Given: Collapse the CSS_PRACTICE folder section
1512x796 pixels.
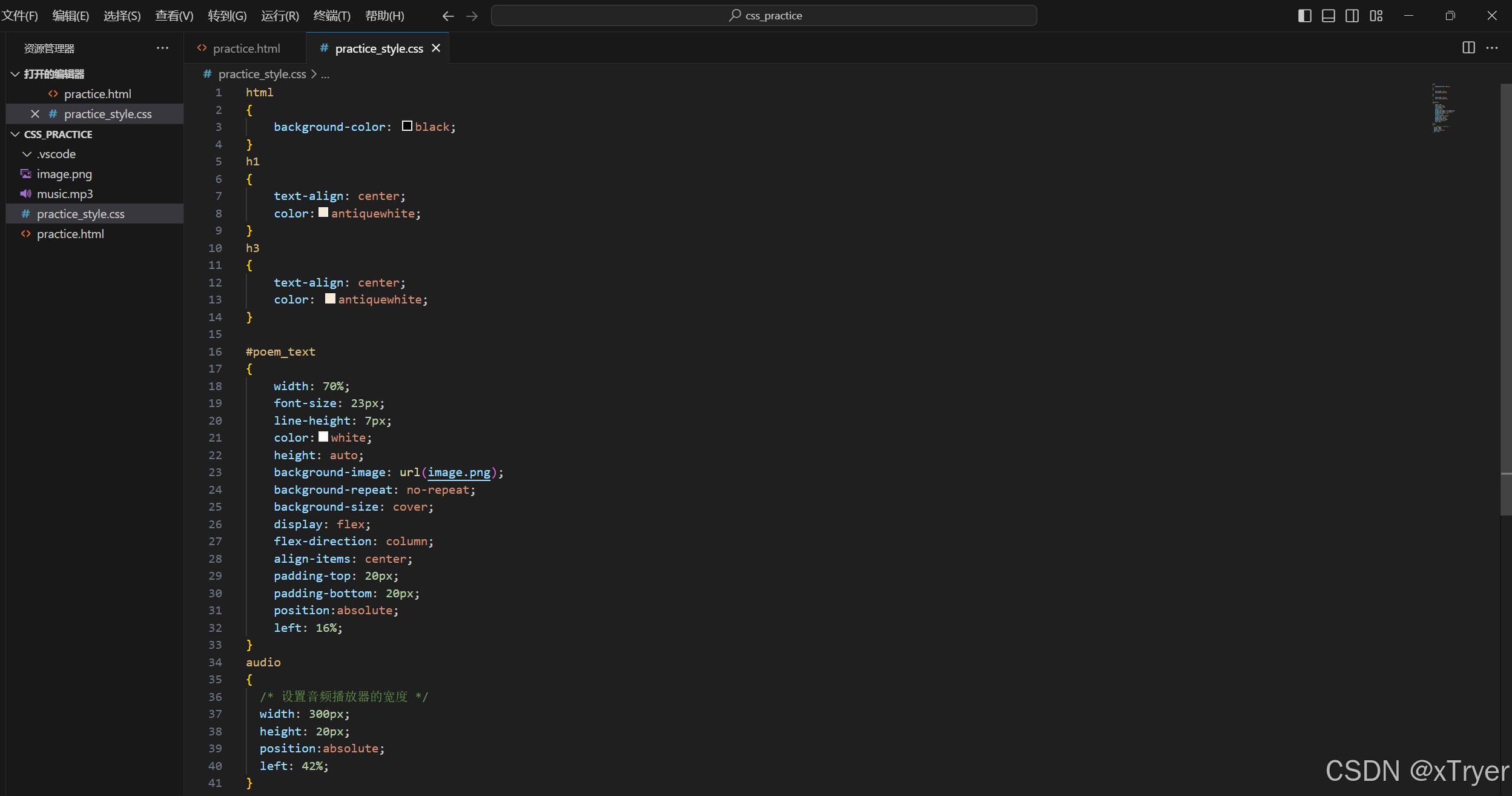Looking at the screenshot, I should (15, 134).
